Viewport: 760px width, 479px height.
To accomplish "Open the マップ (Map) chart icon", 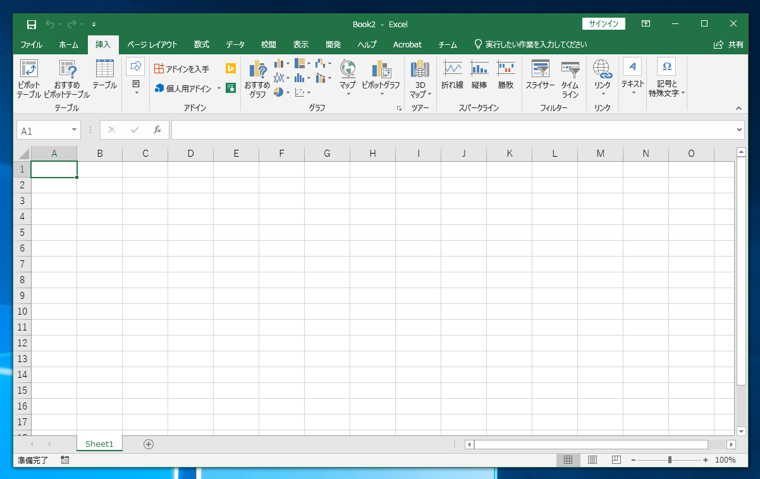I will (347, 76).
